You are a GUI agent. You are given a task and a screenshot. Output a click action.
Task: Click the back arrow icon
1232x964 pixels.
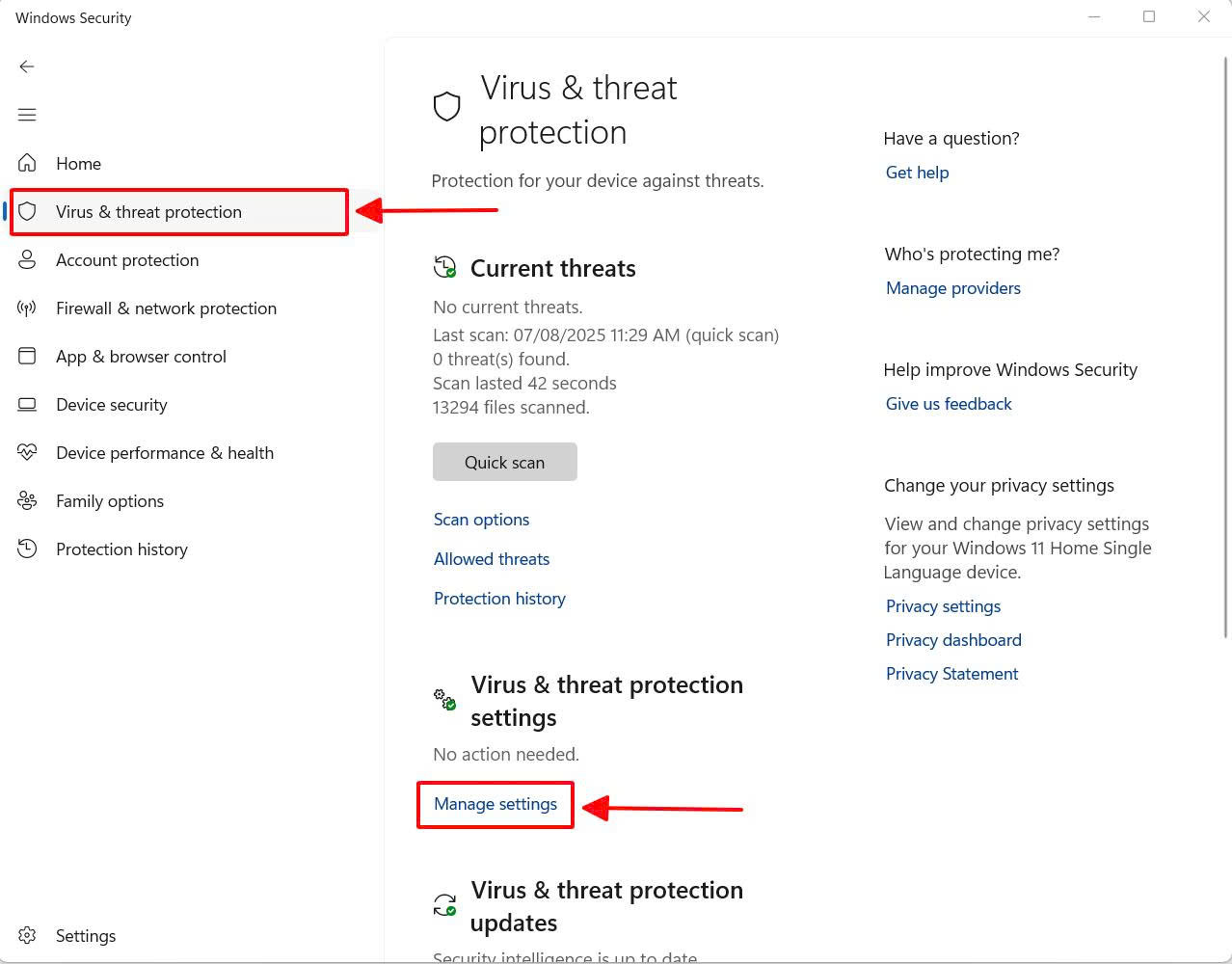point(27,67)
